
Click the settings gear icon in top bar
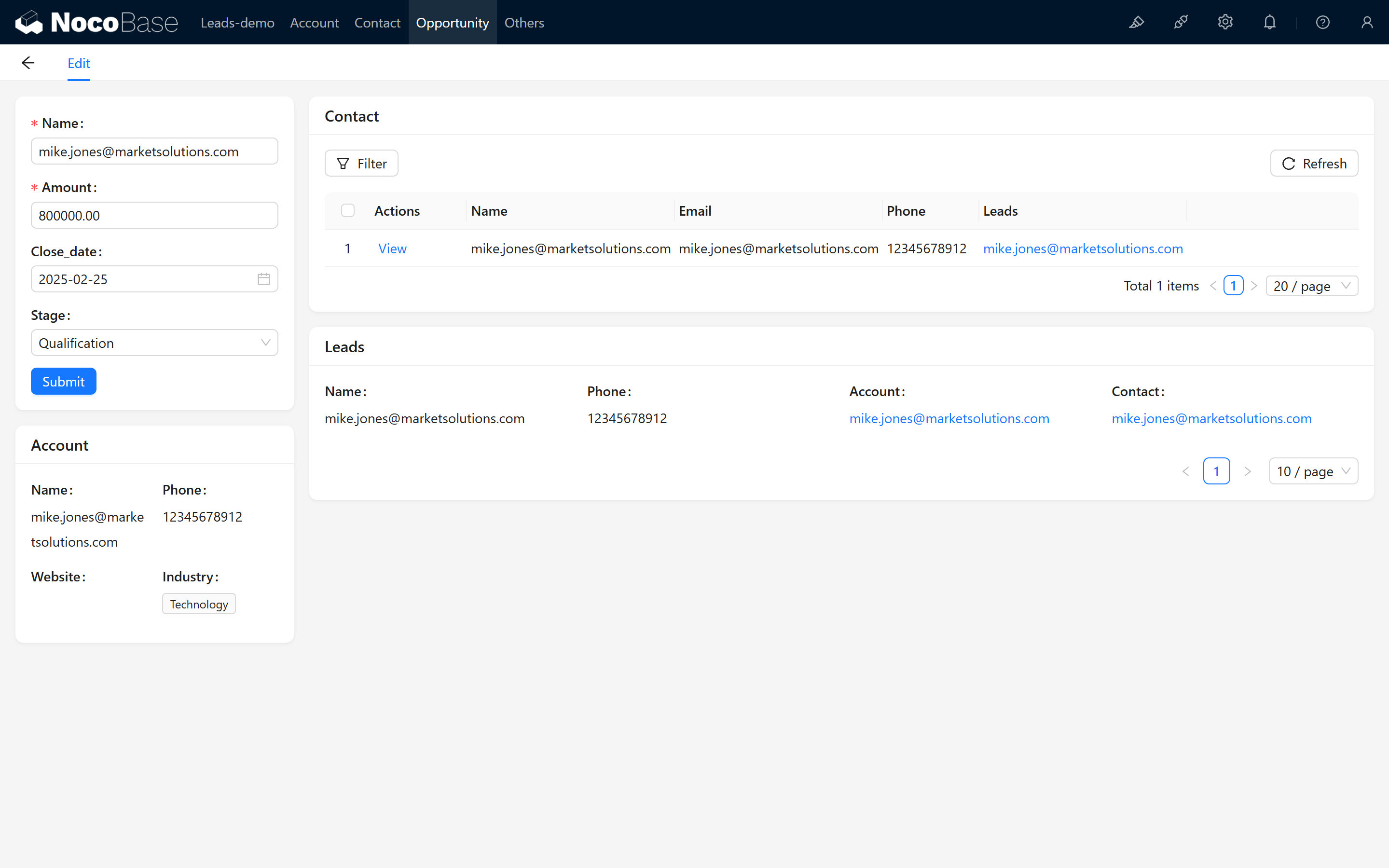1225,22
